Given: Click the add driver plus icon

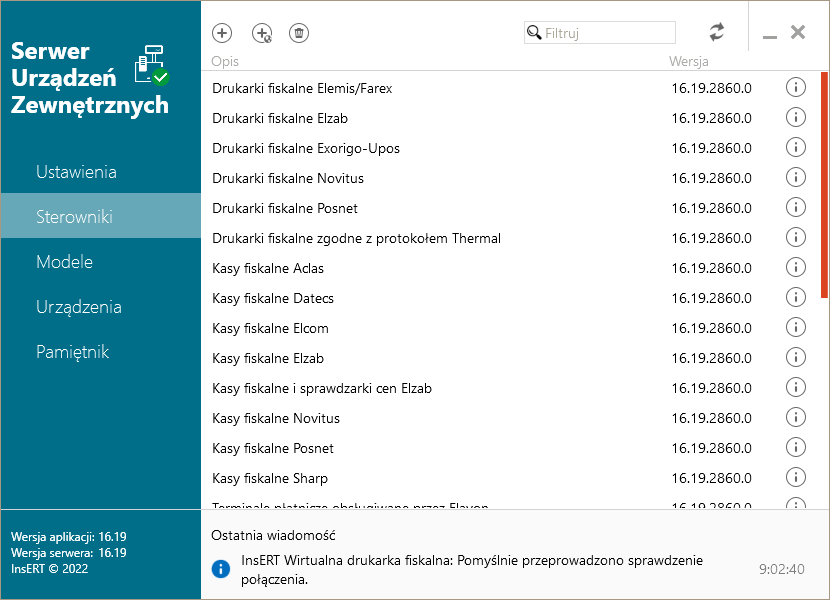Looking at the screenshot, I should (x=222, y=33).
